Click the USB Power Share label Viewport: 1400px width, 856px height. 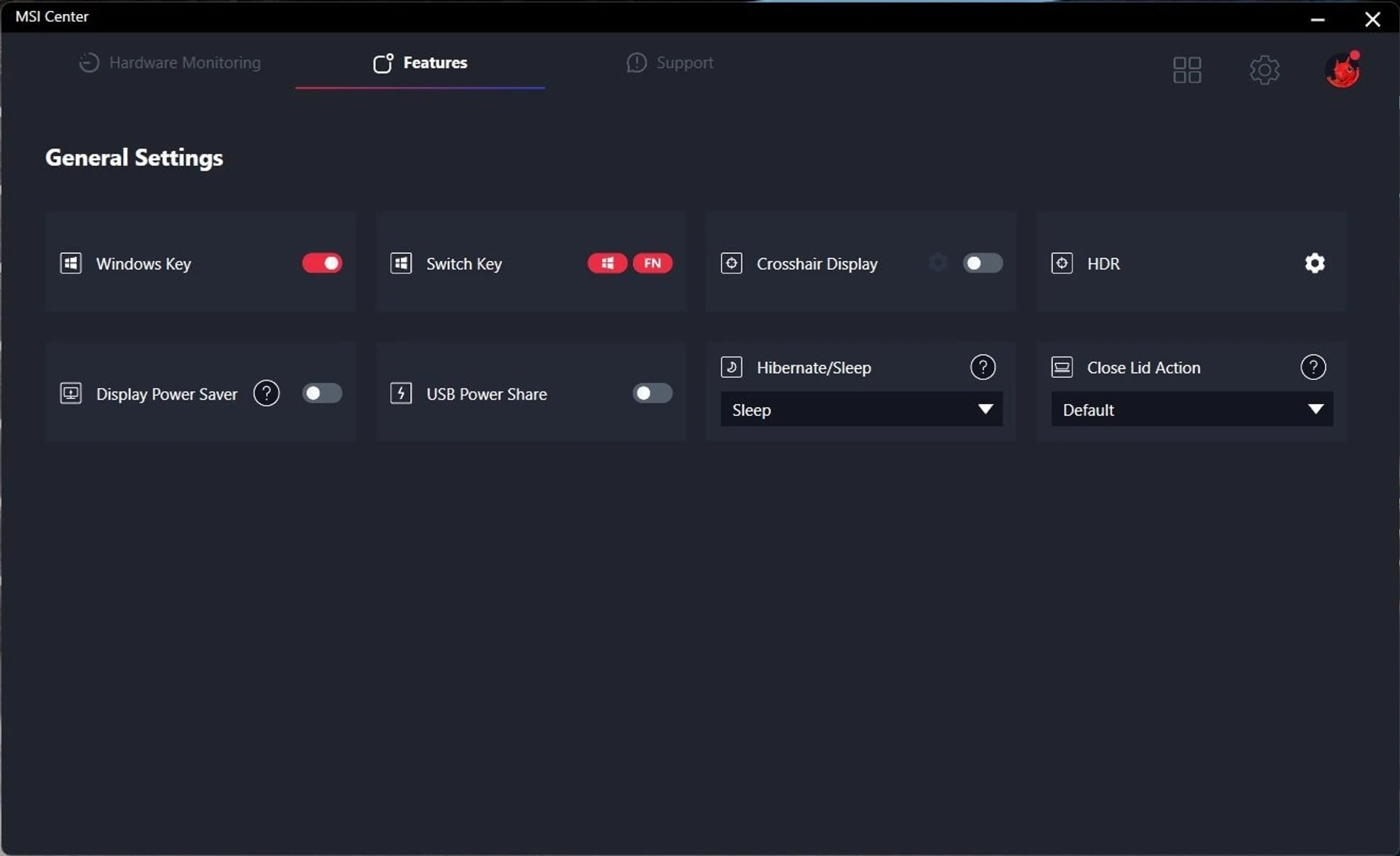[486, 394]
